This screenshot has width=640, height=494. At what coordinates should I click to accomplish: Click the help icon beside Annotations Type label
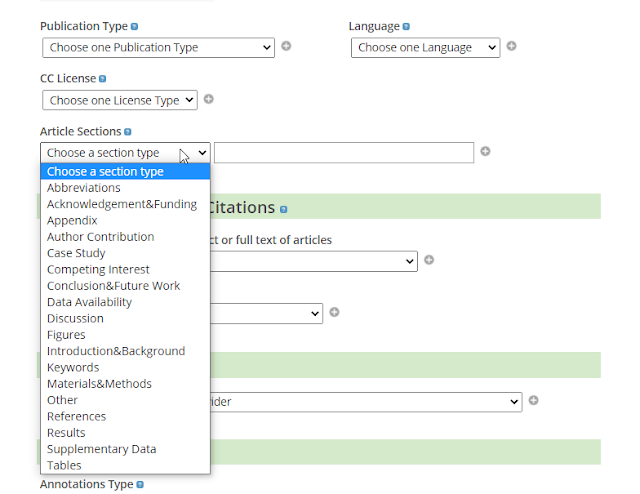pos(140,485)
